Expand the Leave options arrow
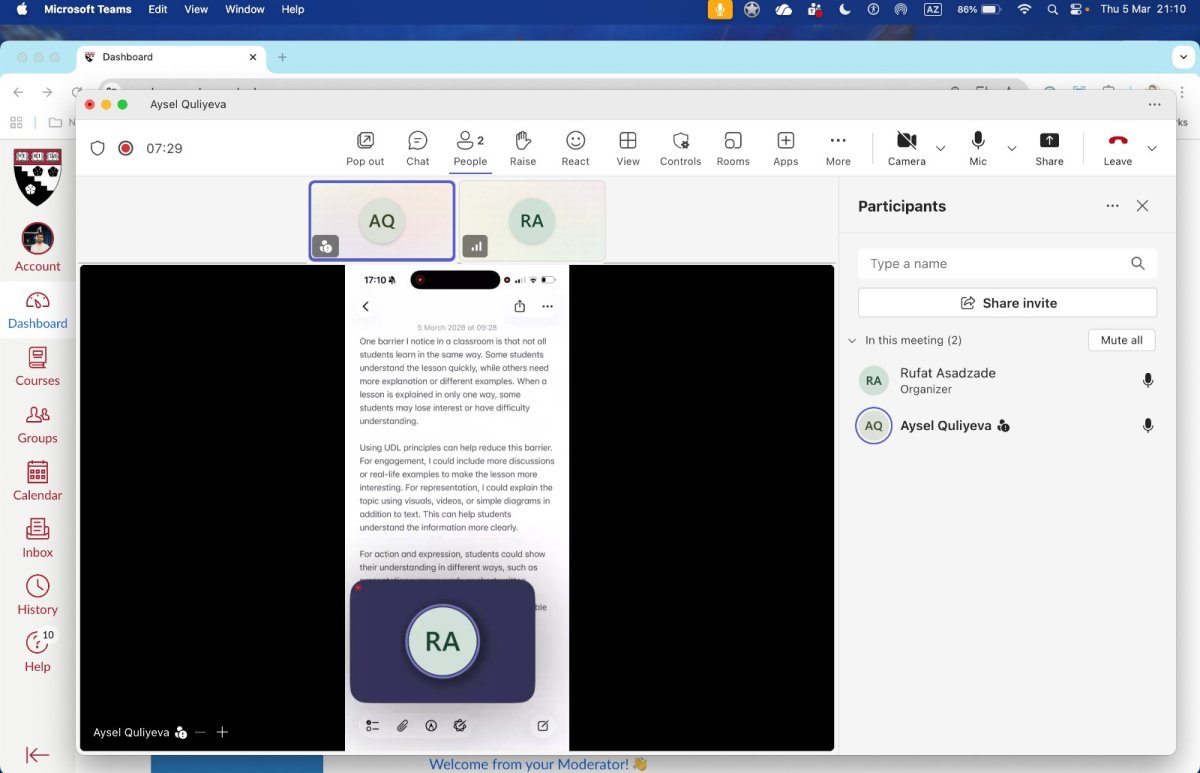 1152,149
